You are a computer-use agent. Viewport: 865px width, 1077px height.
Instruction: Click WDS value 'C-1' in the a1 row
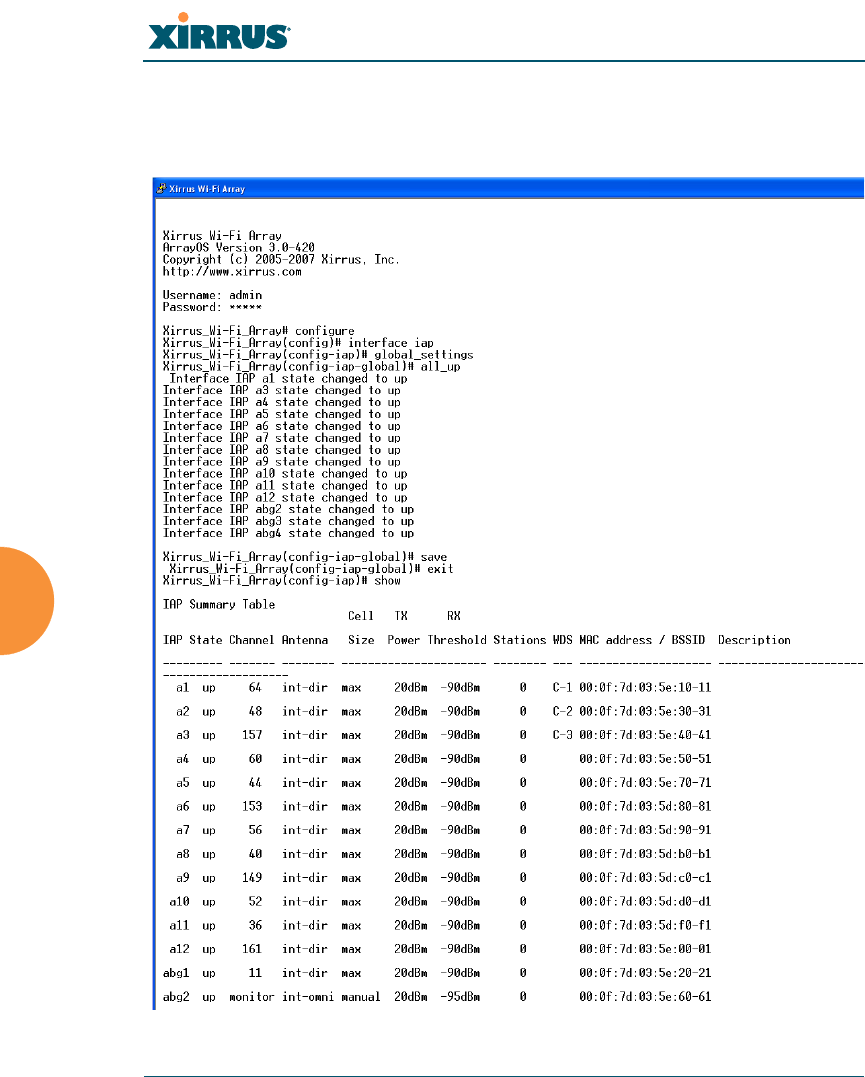tap(563, 688)
